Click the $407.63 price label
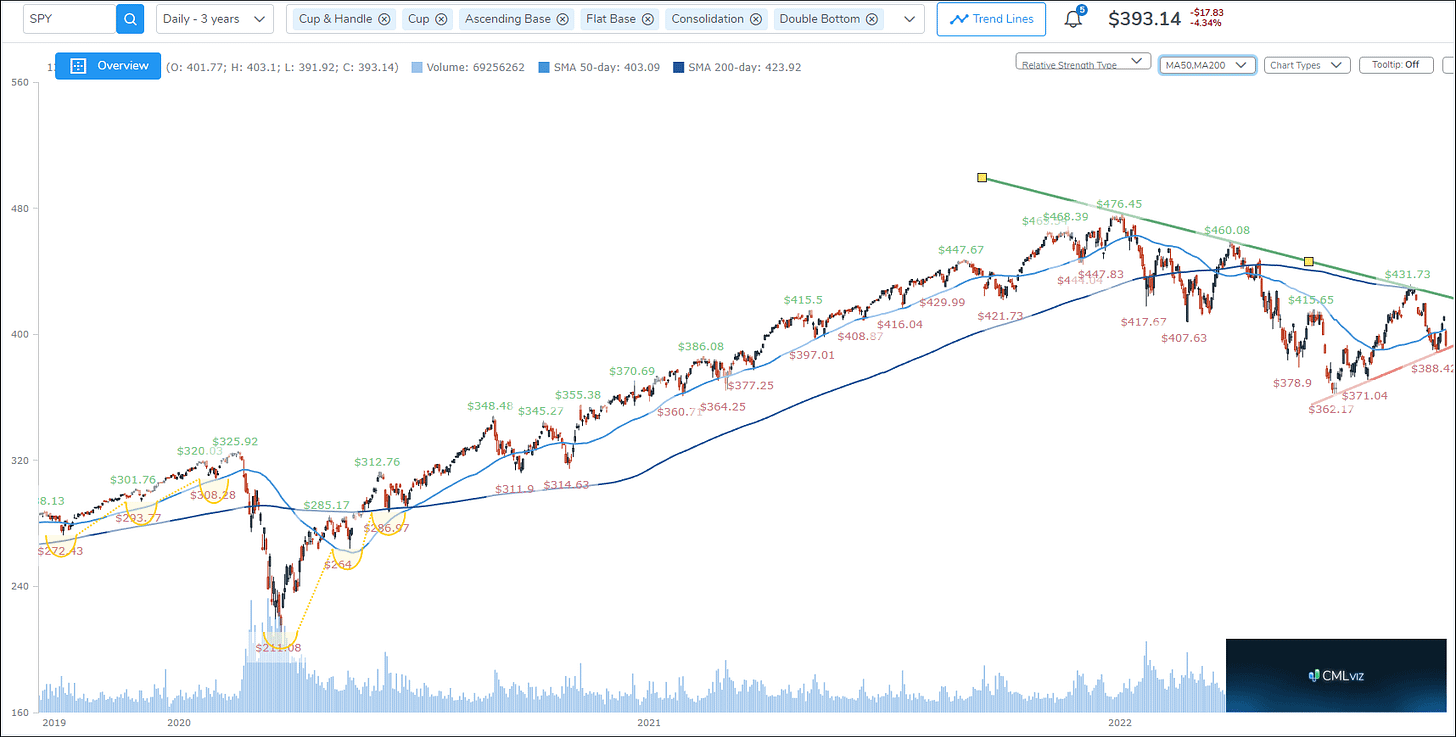This screenshot has width=1456, height=737. pos(1184,338)
